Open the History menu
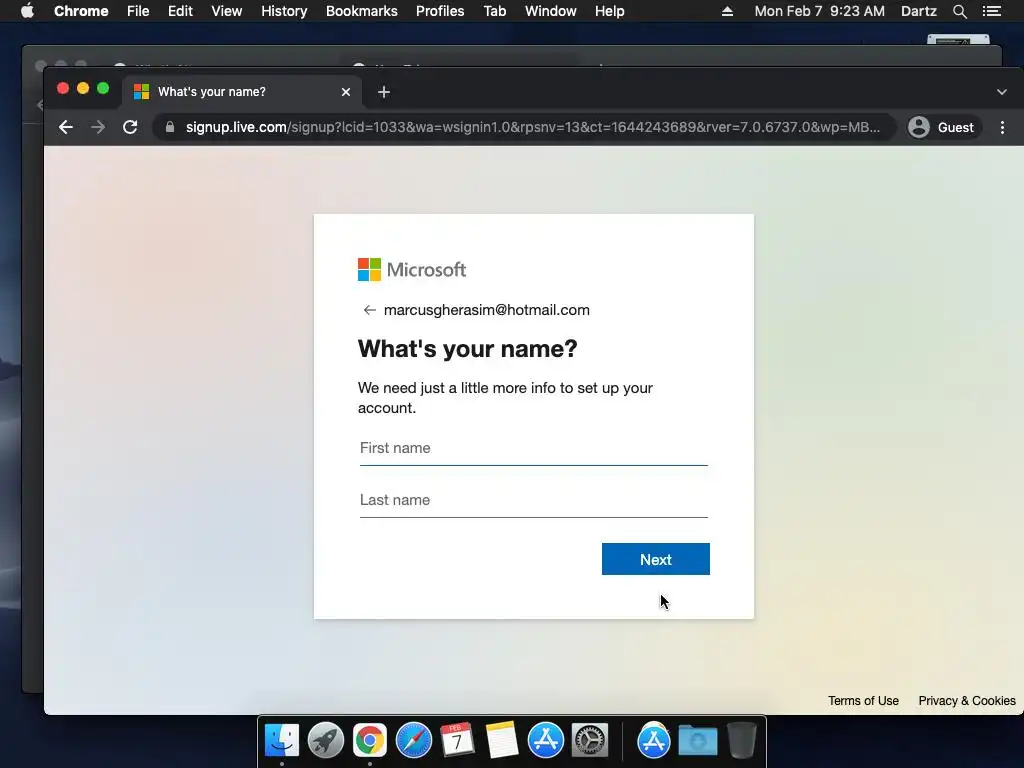Screen dimensions: 1024x768 tap(284, 11)
